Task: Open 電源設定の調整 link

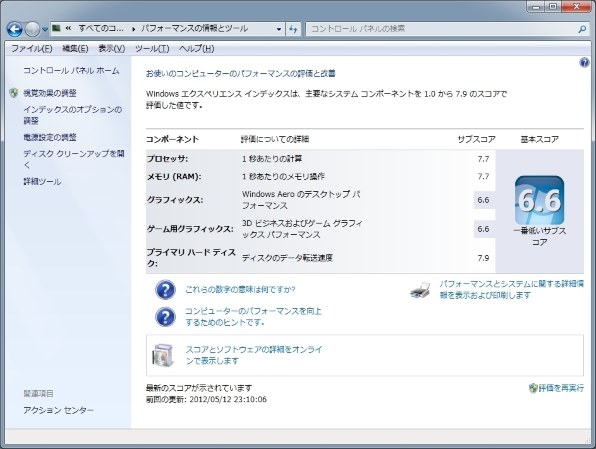Action: [50, 138]
